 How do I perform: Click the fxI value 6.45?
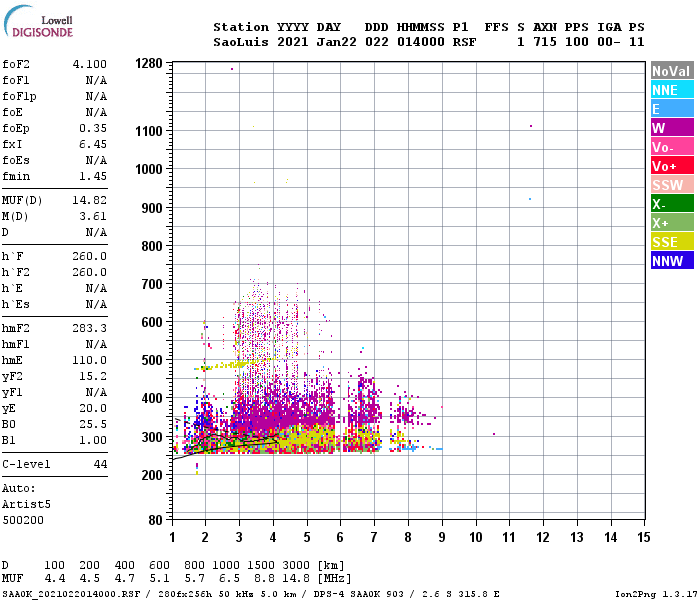point(93,144)
